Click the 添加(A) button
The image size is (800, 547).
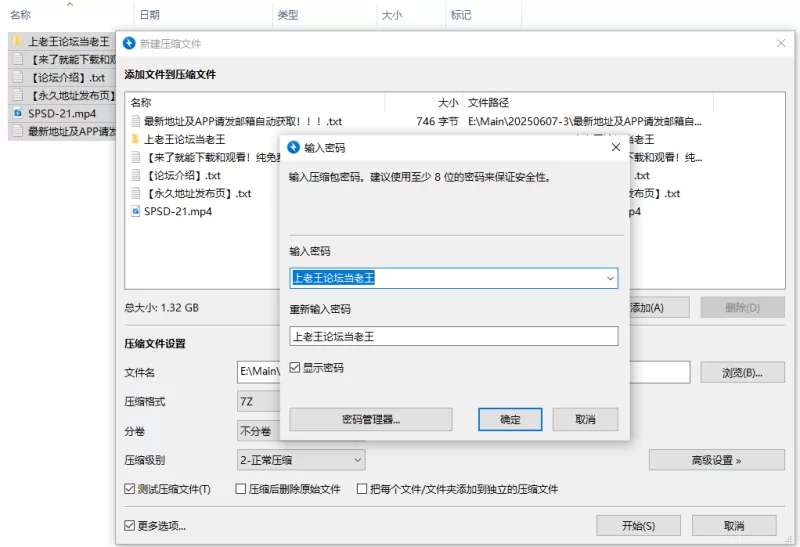point(658,308)
